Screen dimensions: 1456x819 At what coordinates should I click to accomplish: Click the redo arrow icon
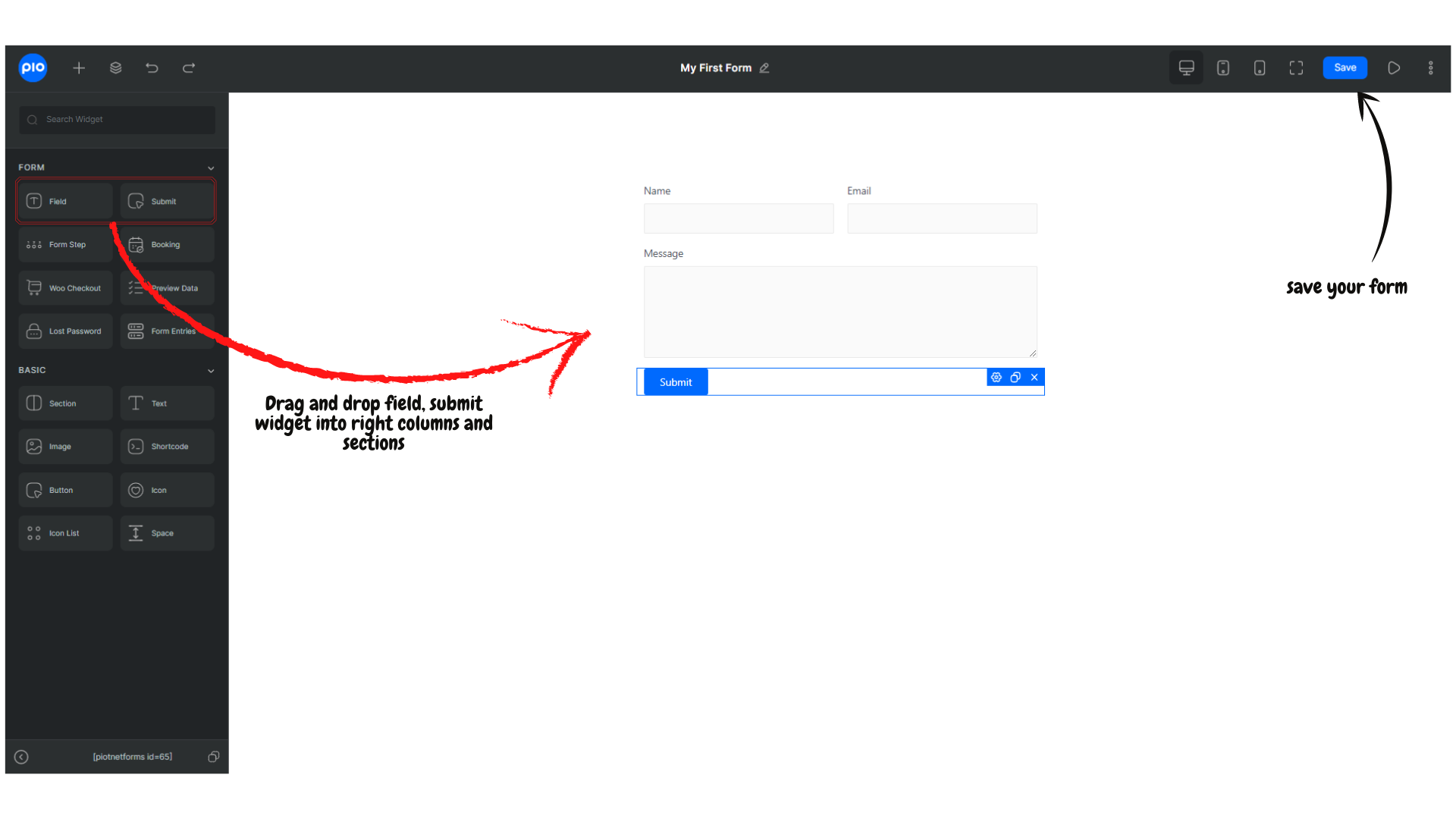pos(189,67)
